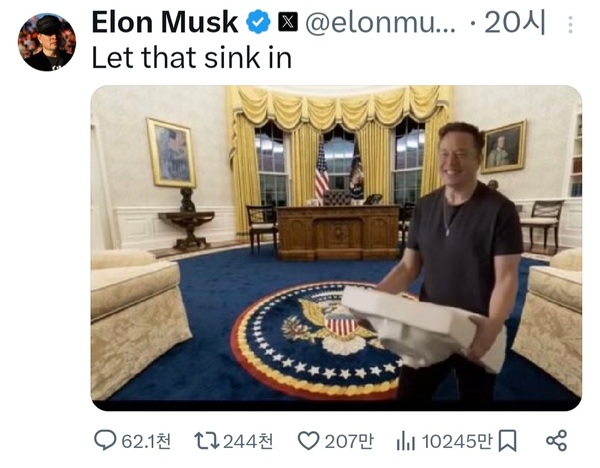
Task: Click the 62.1천 reply count
Action: click(146, 441)
